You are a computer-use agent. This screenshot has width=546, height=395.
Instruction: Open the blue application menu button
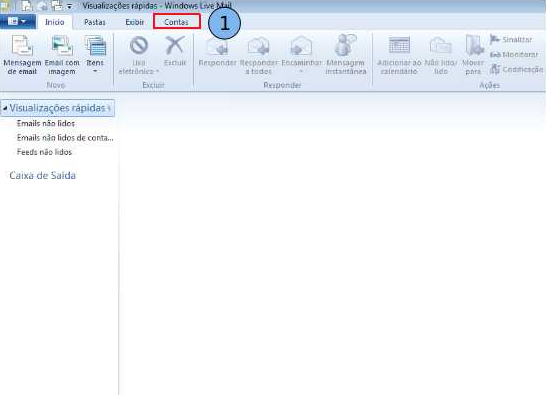coord(17,22)
